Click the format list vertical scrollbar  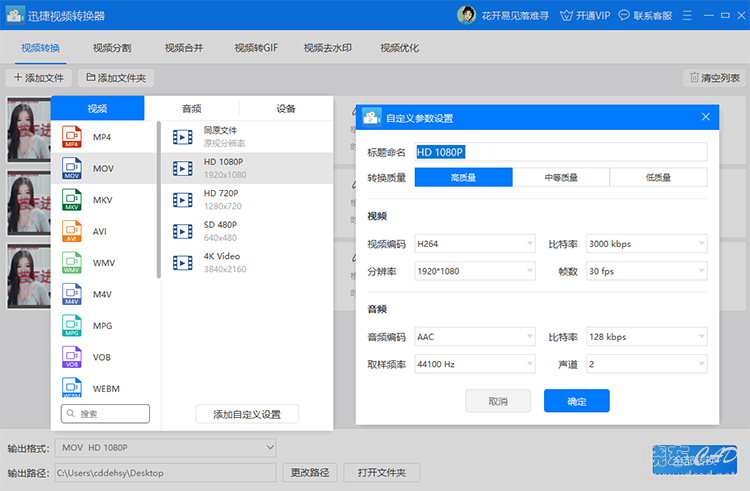tap(158, 200)
